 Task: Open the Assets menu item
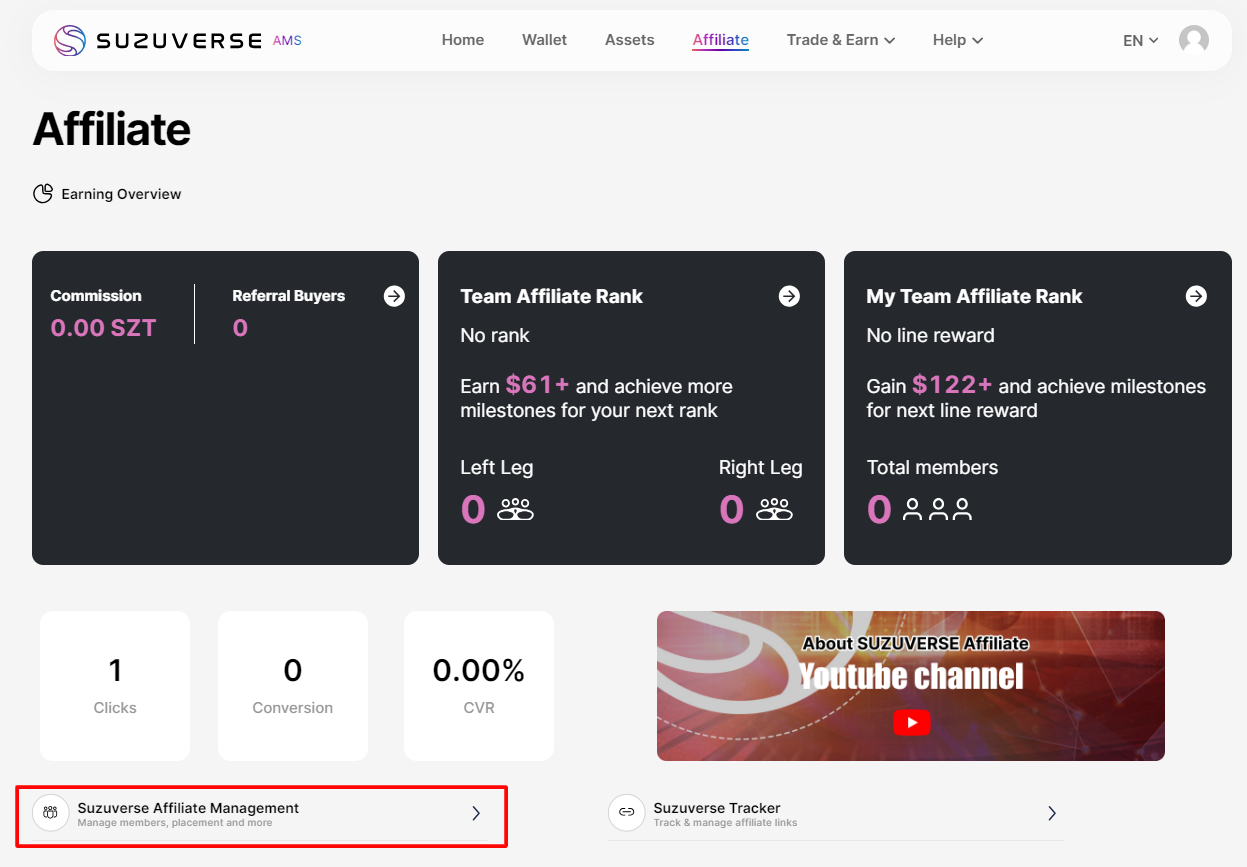[x=629, y=40]
